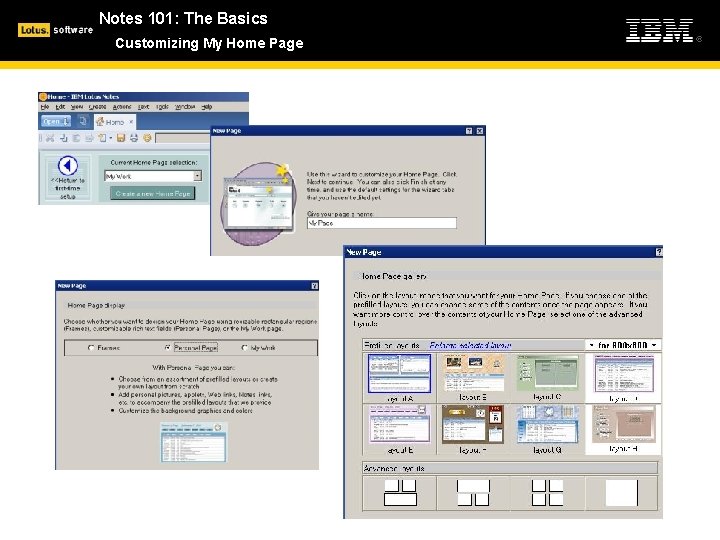The width and height of the screenshot is (720, 540).
Task: Click the help question mark in gallery dialog
Action: [659, 252]
